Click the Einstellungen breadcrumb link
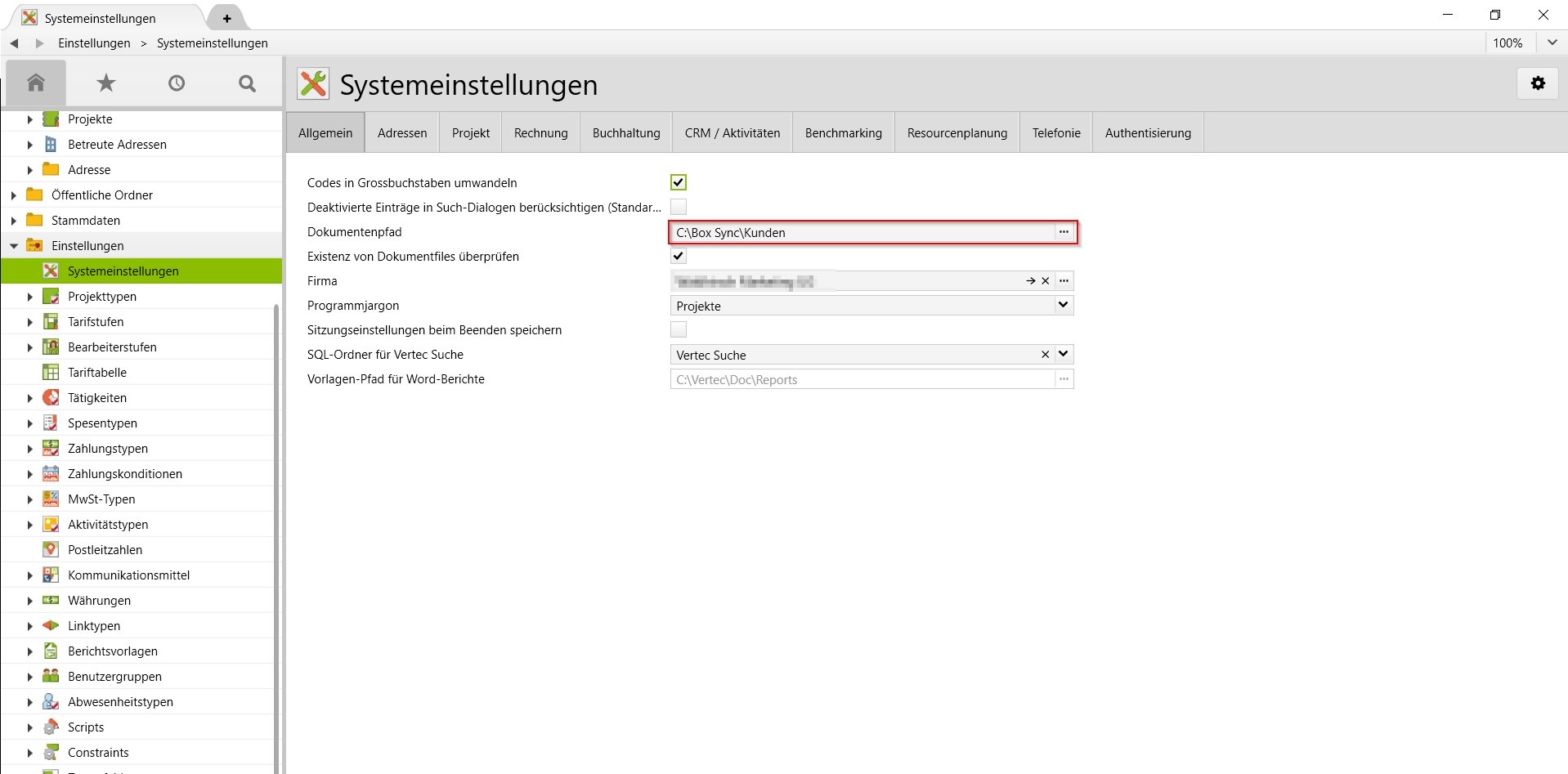 95,43
